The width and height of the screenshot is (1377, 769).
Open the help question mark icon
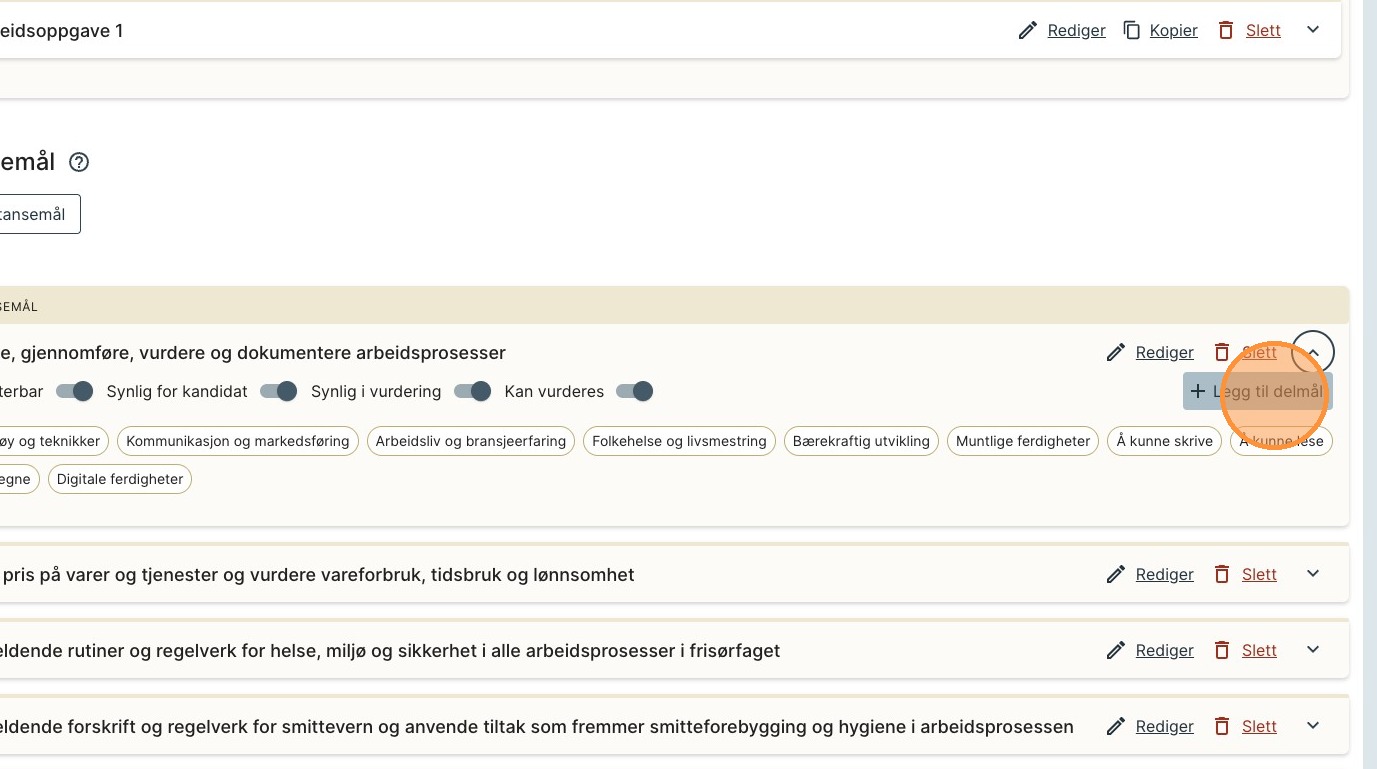point(79,162)
